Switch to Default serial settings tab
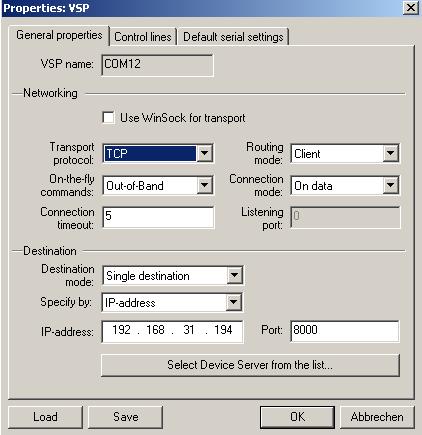 (x=233, y=37)
